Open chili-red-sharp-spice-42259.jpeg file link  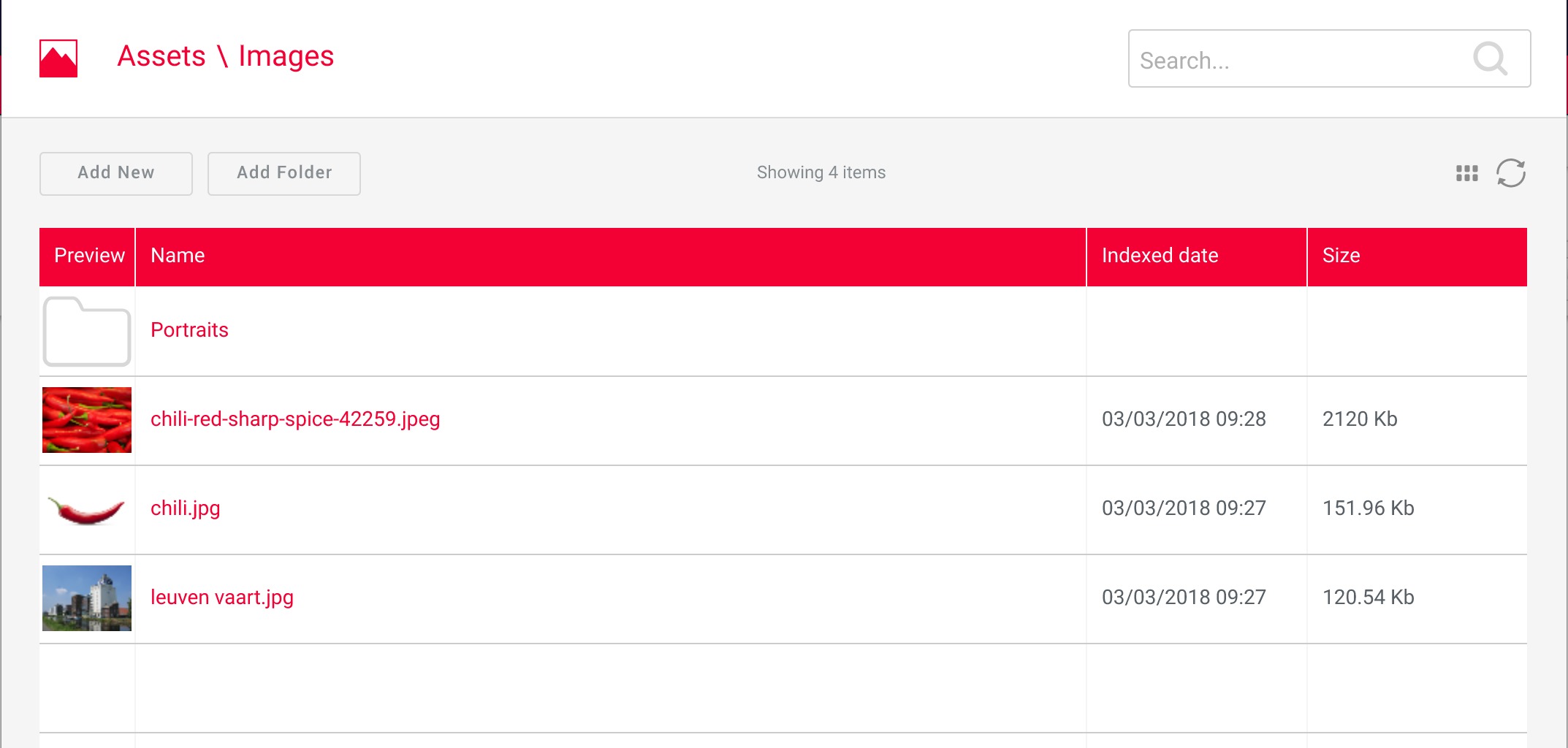click(295, 419)
